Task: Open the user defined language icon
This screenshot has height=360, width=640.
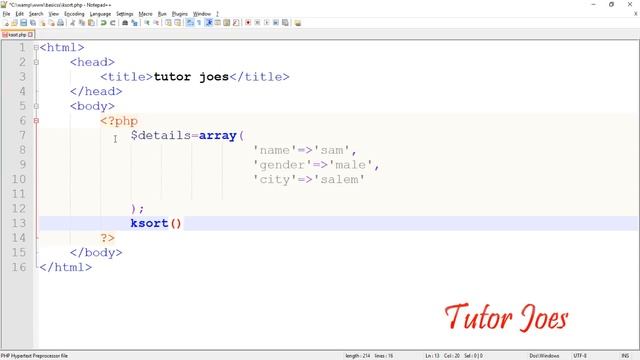Action: (218, 23)
